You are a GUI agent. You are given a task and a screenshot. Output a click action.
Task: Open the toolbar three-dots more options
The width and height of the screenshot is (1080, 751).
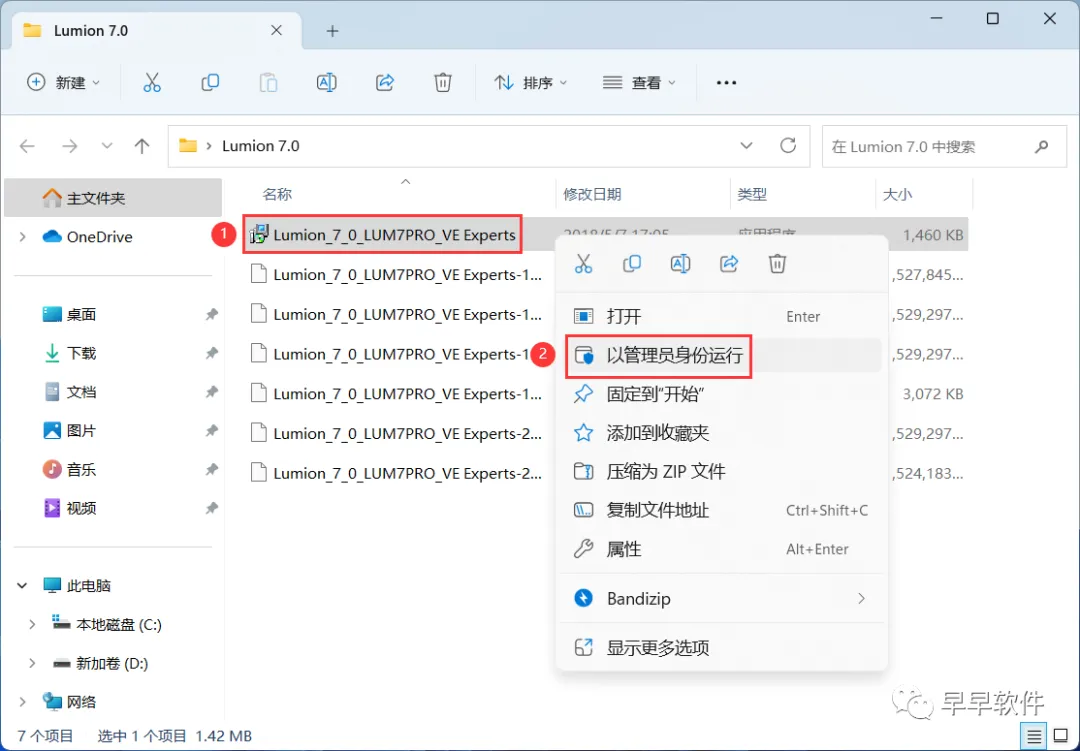pos(726,83)
